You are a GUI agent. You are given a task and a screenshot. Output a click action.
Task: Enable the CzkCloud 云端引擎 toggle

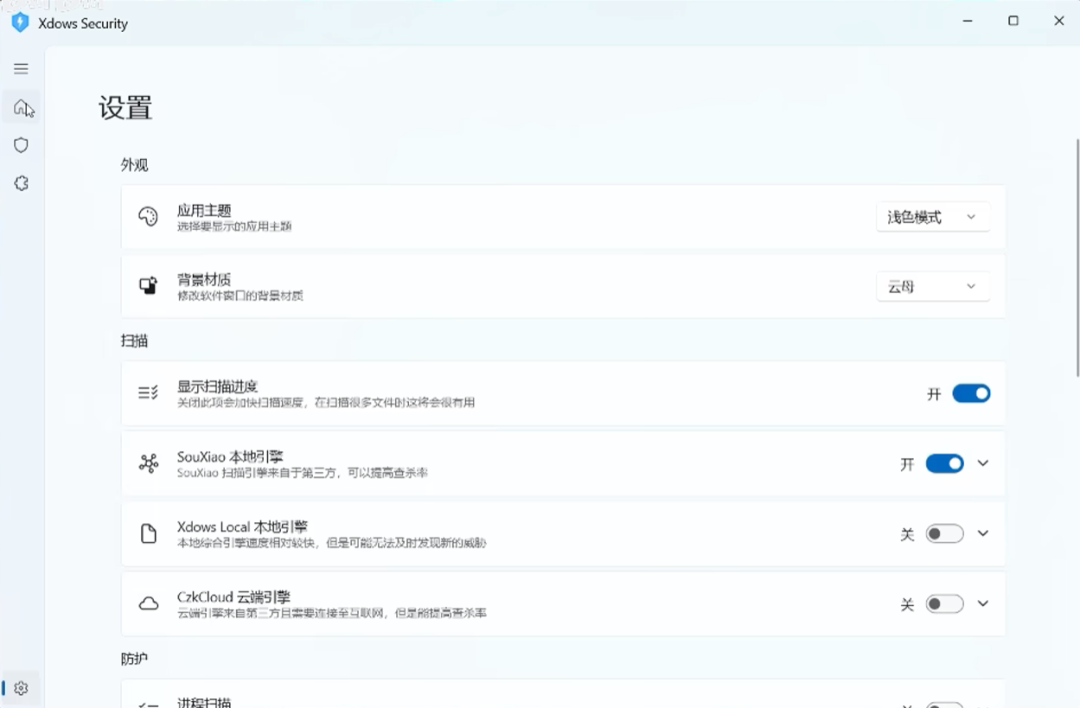tap(944, 604)
